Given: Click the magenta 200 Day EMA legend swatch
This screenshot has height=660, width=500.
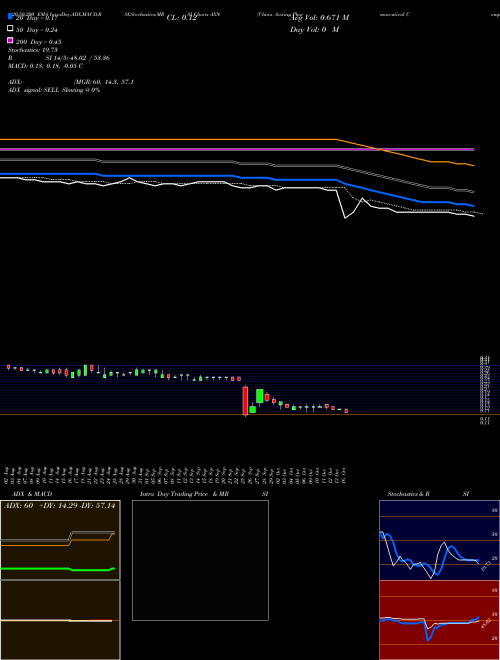Looking at the screenshot, I should point(10,40).
